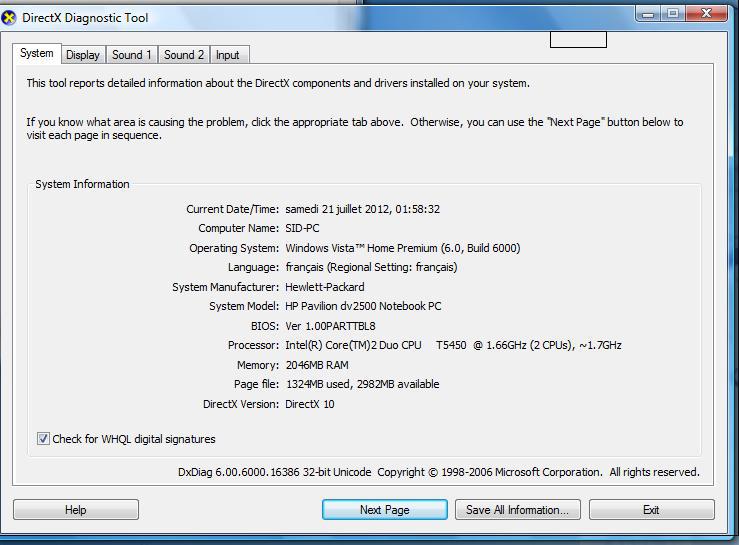Click the DirectX Diagnostic Tool title text
This screenshot has width=739, height=545.
pyautogui.click(x=85, y=18)
